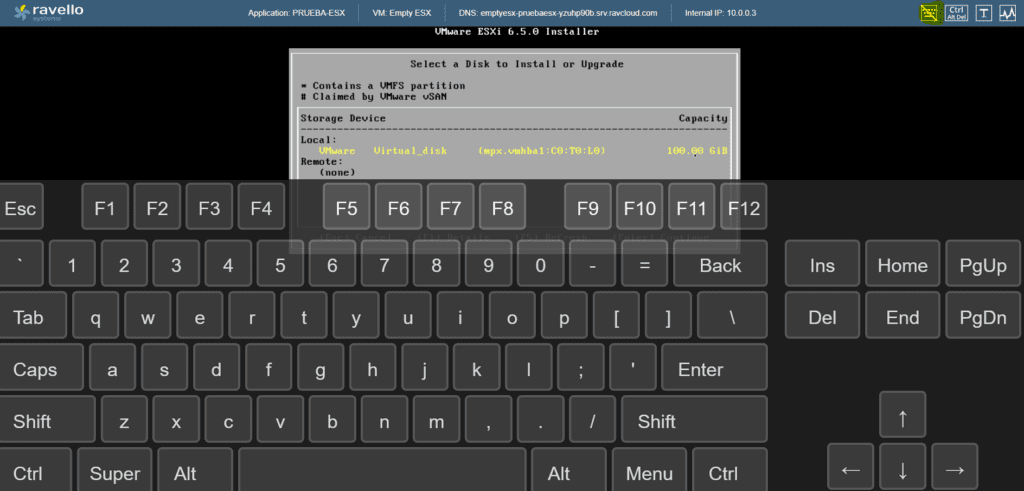Tap the space bar key
Viewport: 1024px width, 491px height.
(x=381, y=469)
